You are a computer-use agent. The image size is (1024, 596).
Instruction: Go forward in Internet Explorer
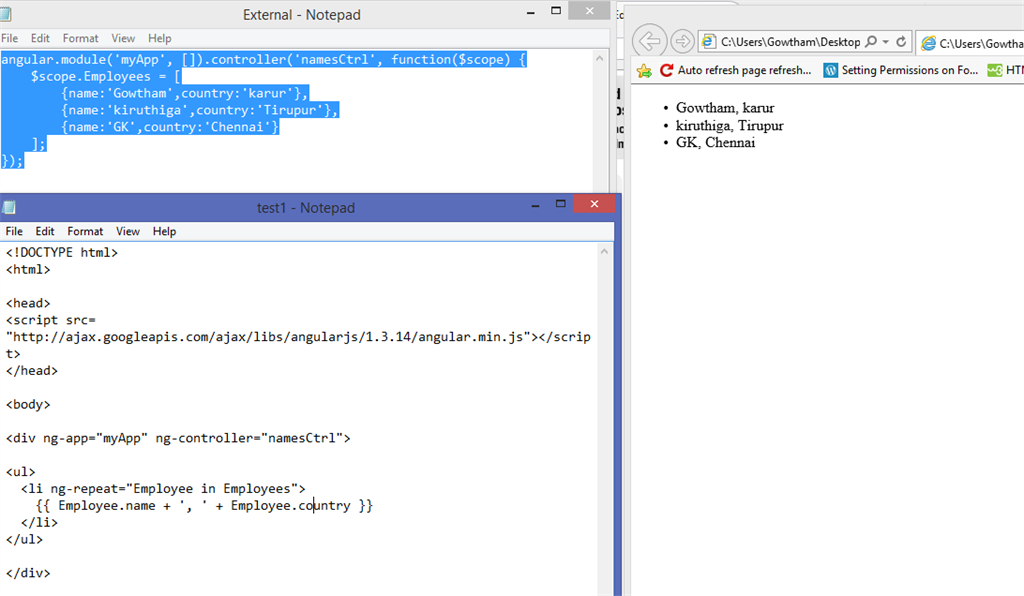(682, 41)
